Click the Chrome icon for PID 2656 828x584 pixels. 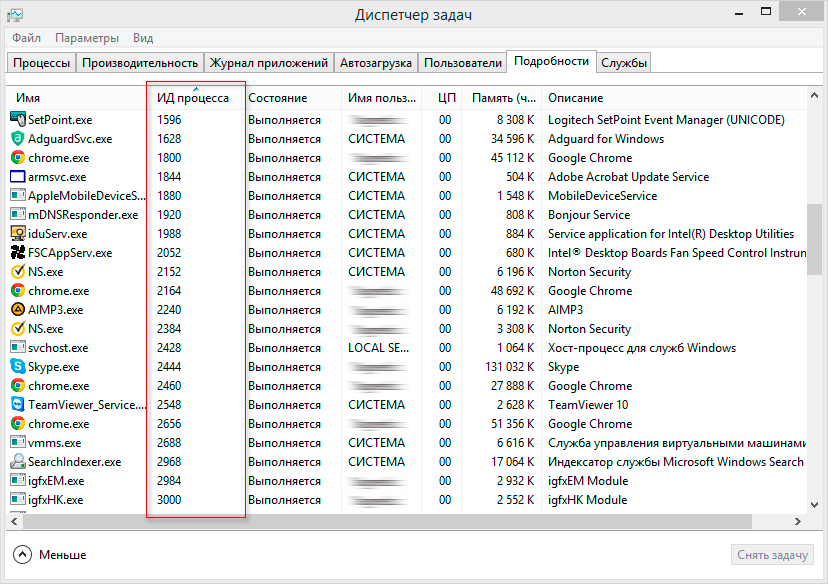tap(18, 423)
